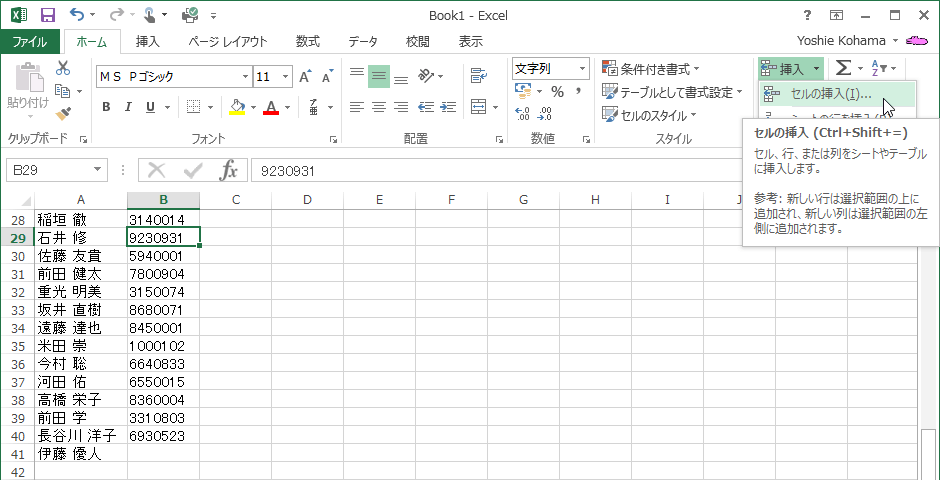Image resolution: width=940 pixels, height=480 pixels.
Task: Decrease the indent
Action: coord(426,107)
